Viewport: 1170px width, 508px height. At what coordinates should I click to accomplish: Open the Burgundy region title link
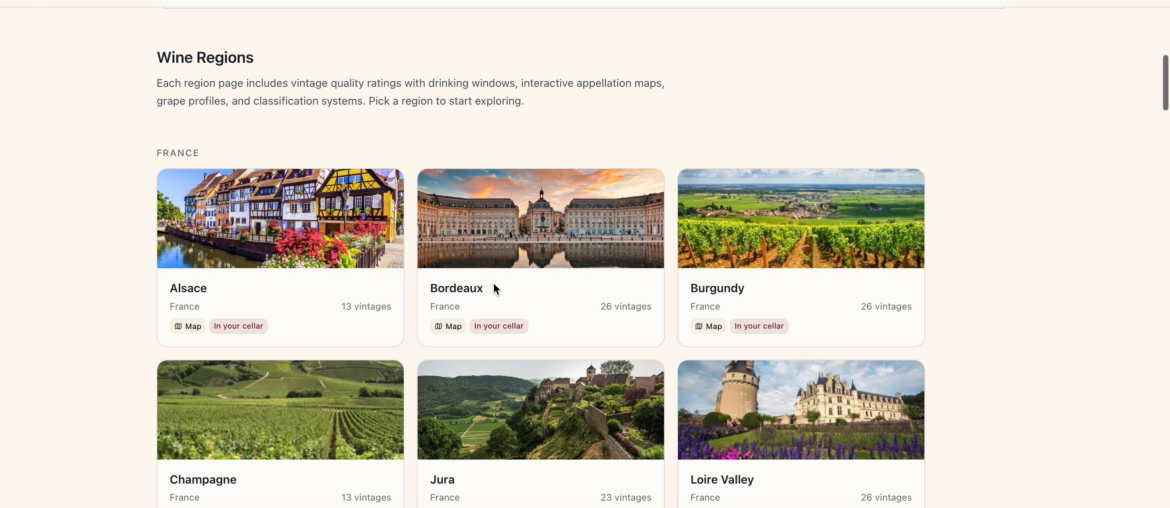(717, 288)
